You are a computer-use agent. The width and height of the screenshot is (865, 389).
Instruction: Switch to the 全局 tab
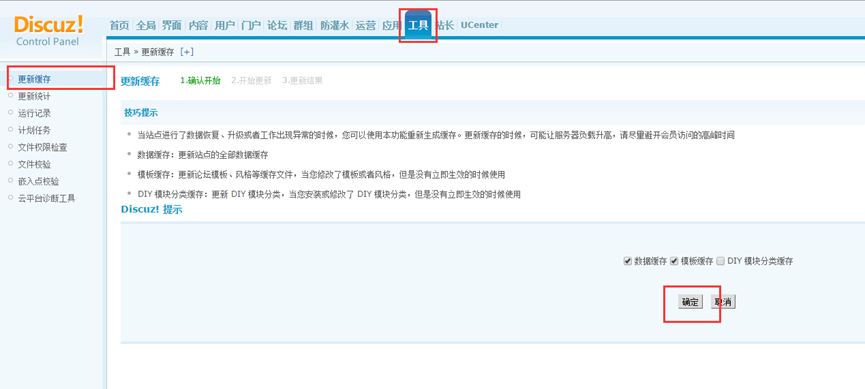pyautogui.click(x=146, y=25)
